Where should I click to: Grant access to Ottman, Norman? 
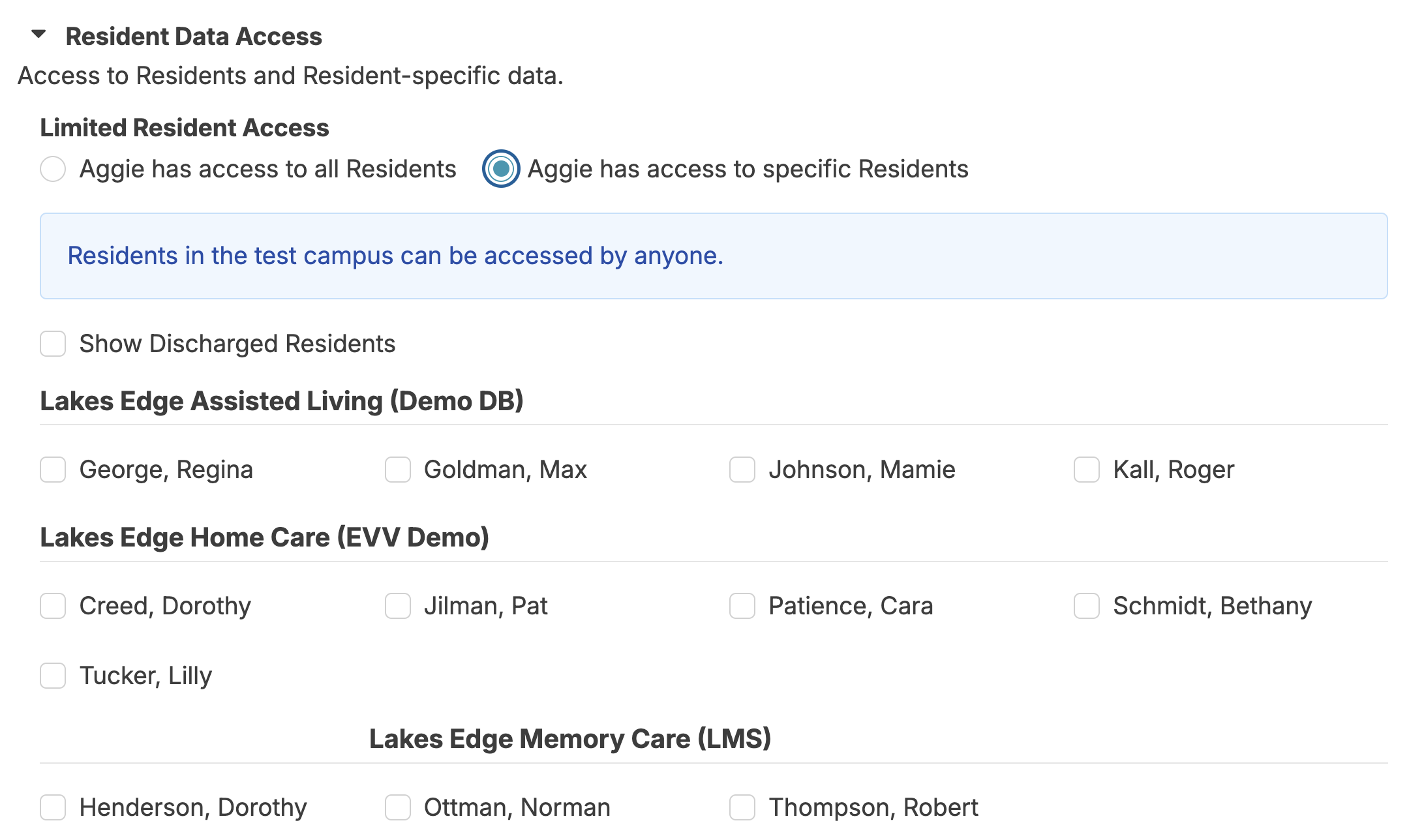(x=397, y=807)
